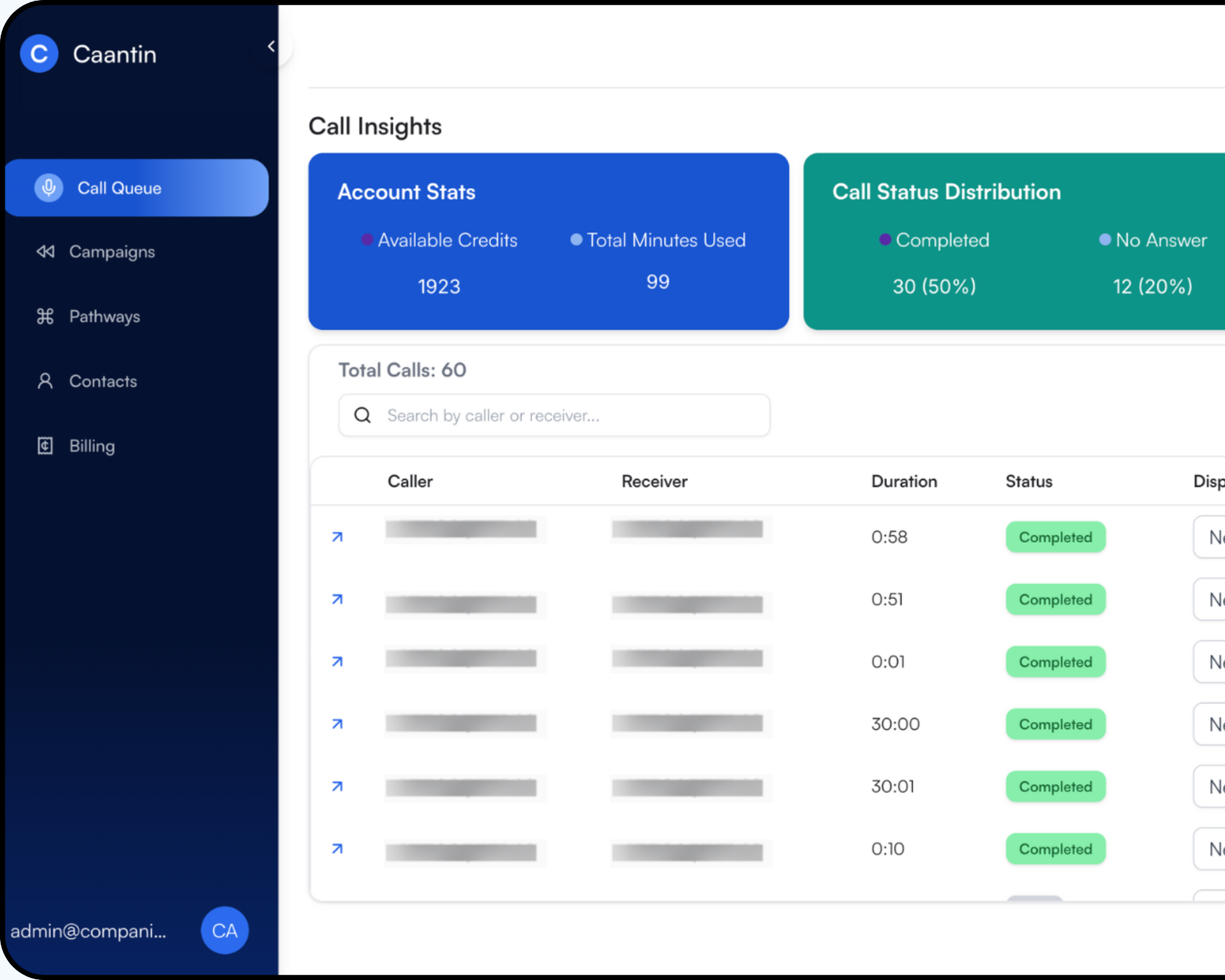Open the CA profile avatar
Screen dimensions: 1225x980
pyautogui.click(x=224, y=930)
